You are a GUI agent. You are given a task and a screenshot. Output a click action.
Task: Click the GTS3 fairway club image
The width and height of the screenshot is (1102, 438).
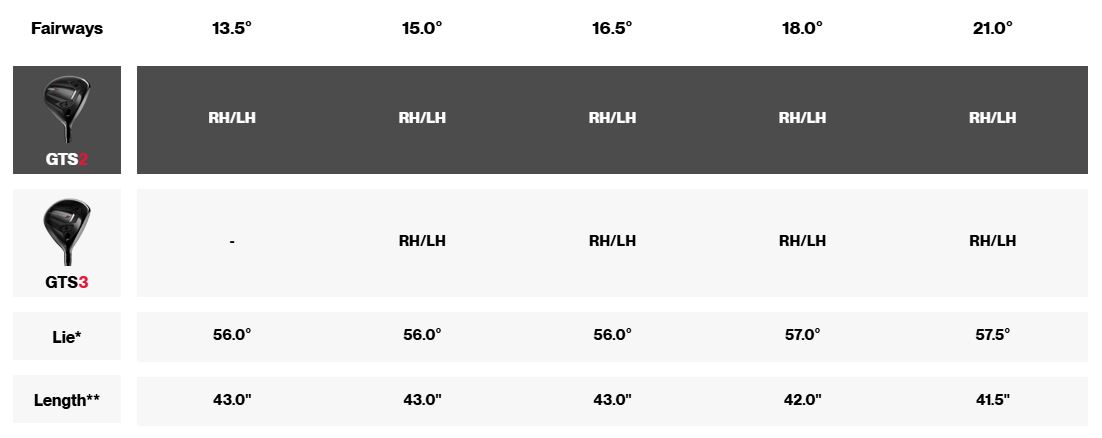[67, 233]
